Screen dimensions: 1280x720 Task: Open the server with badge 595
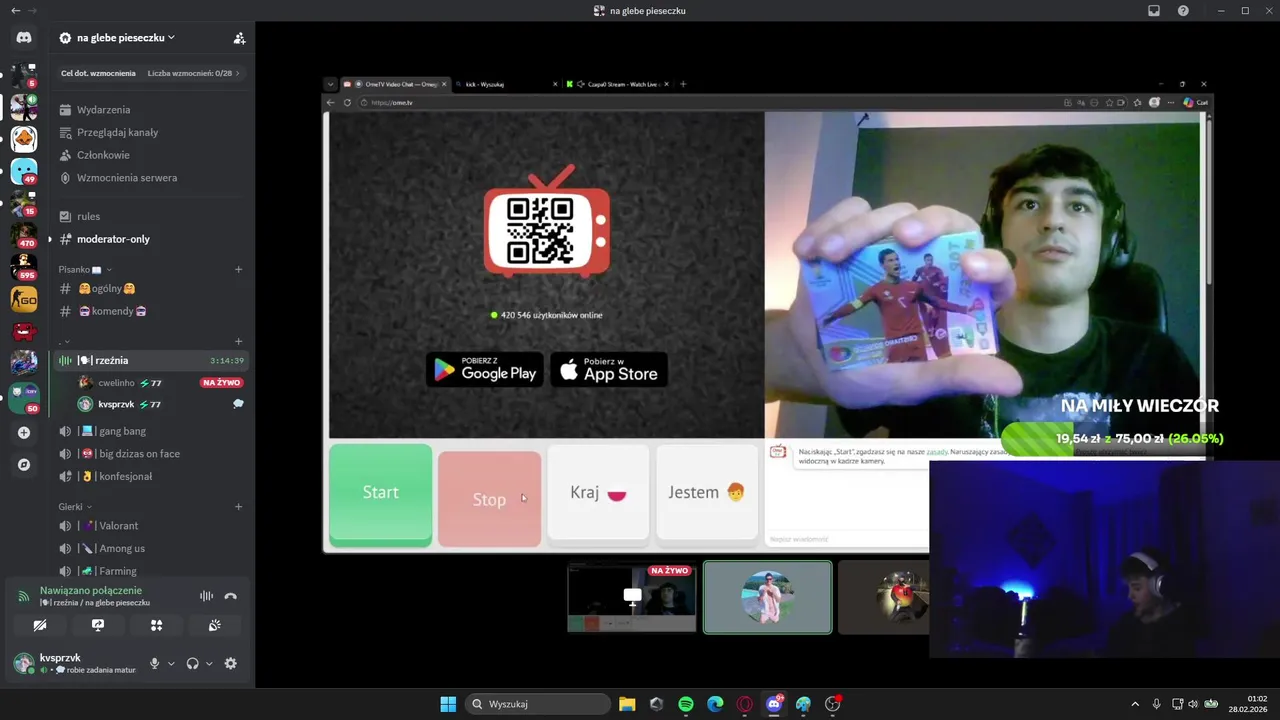click(x=24, y=267)
